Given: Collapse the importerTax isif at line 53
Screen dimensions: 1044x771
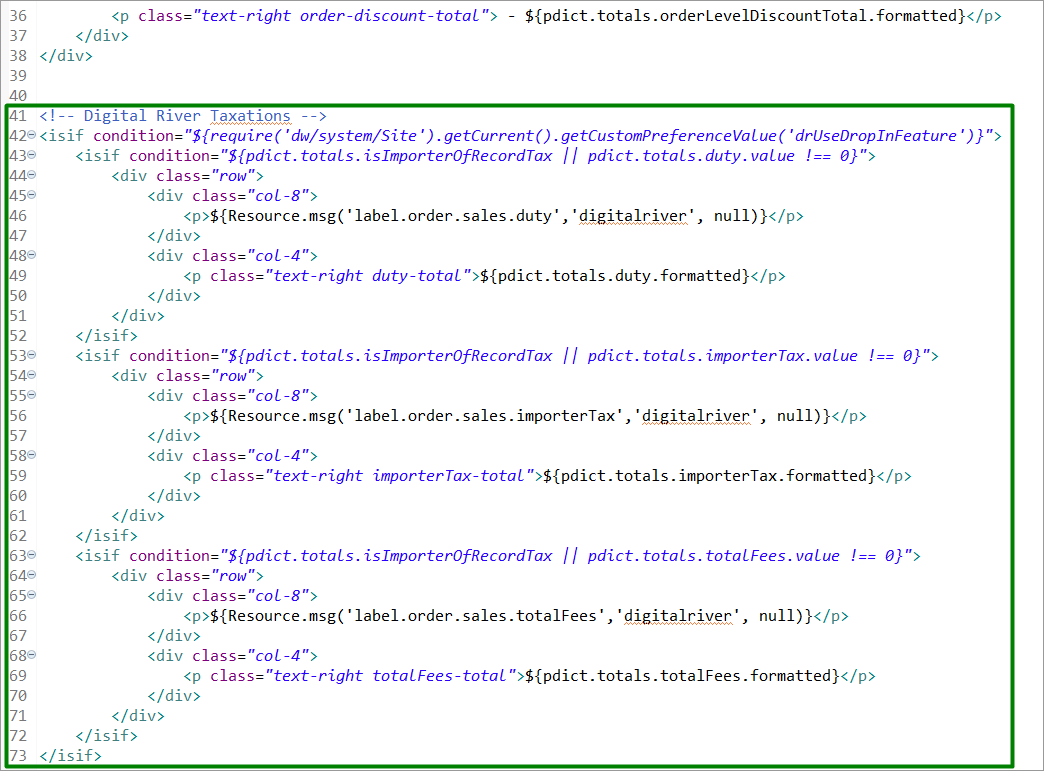Looking at the screenshot, I should coord(32,356).
